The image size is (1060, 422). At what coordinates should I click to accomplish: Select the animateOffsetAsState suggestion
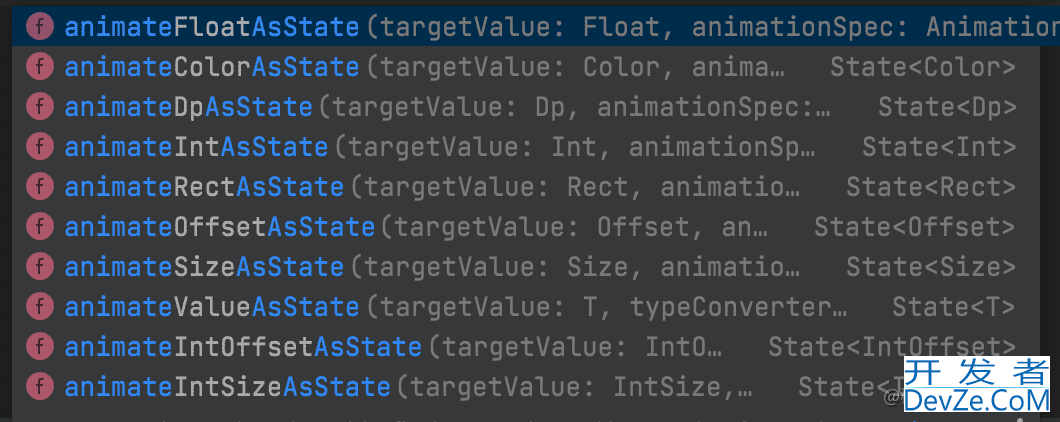(220, 227)
